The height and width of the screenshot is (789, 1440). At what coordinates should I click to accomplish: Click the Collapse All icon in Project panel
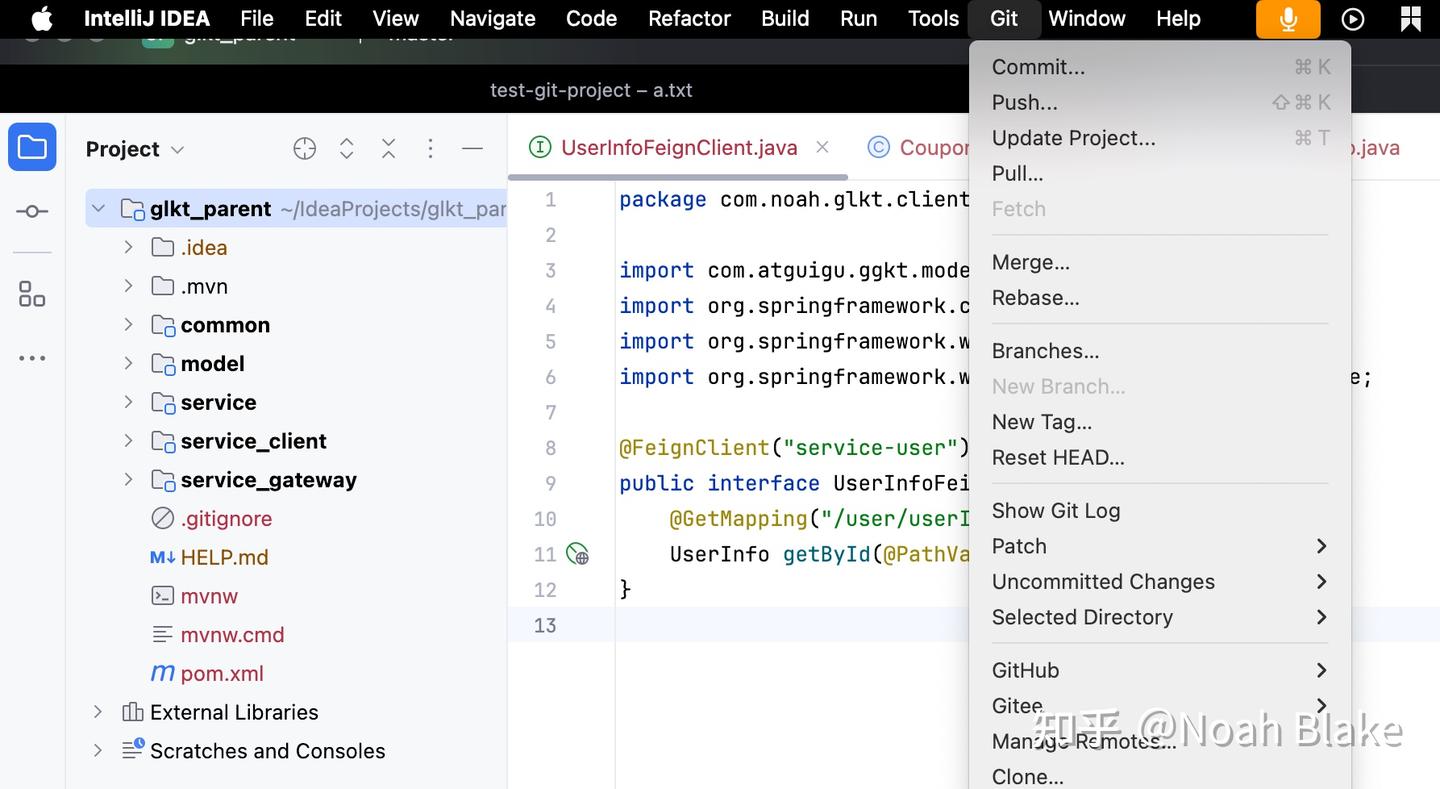coord(389,149)
